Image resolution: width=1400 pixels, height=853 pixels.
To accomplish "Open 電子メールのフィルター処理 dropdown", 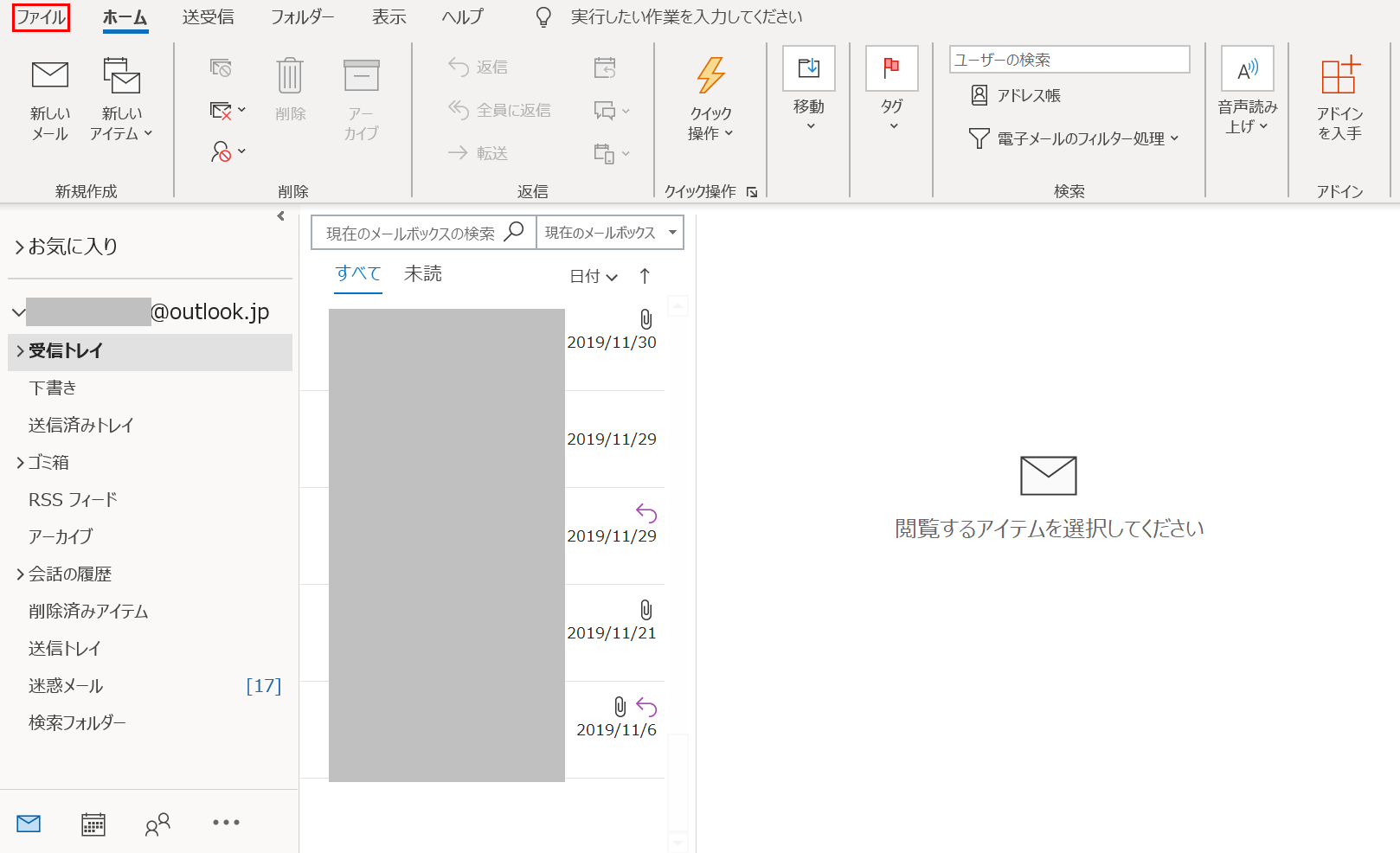I will pos(1074,138).
